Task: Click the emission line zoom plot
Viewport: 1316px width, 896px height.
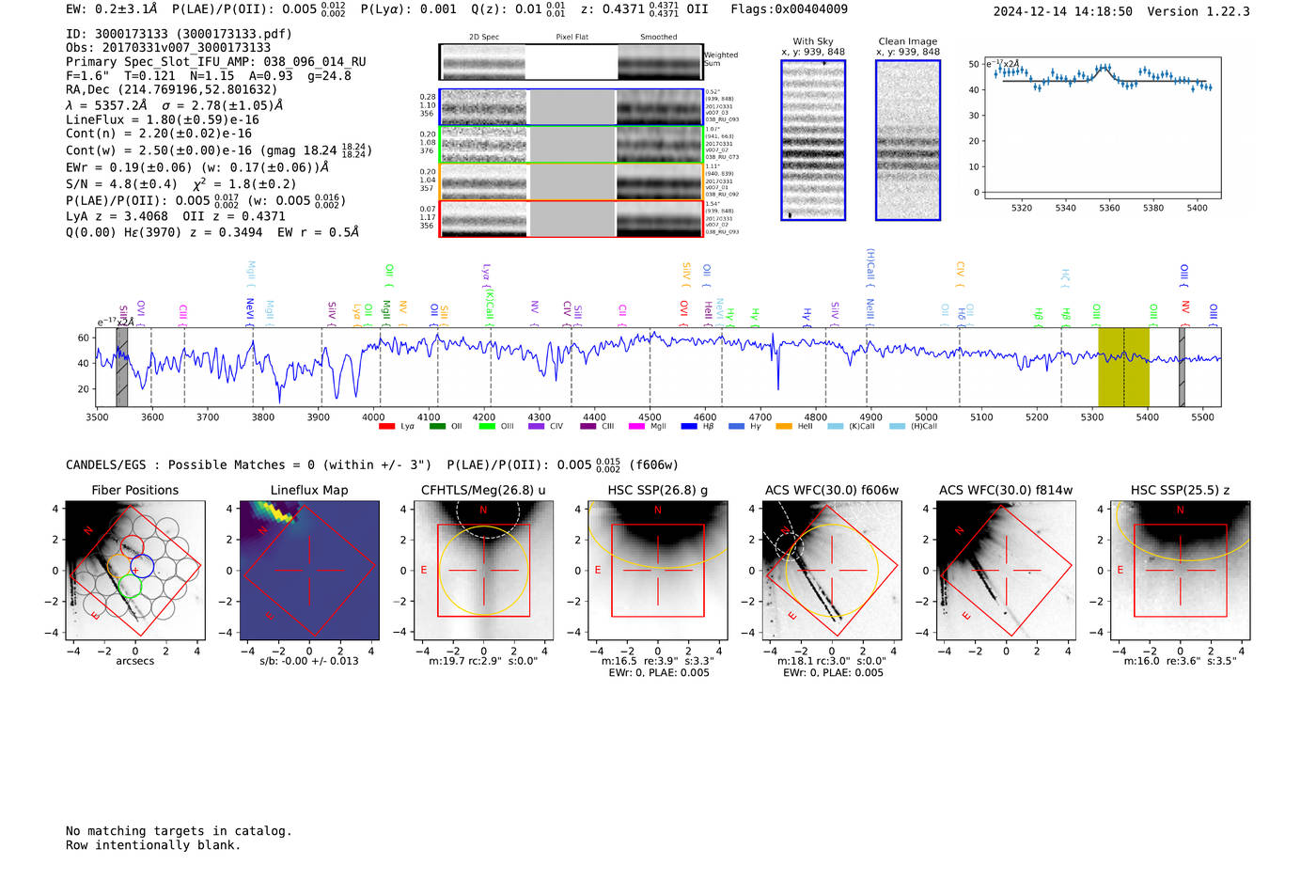Action: [1103, 128]
